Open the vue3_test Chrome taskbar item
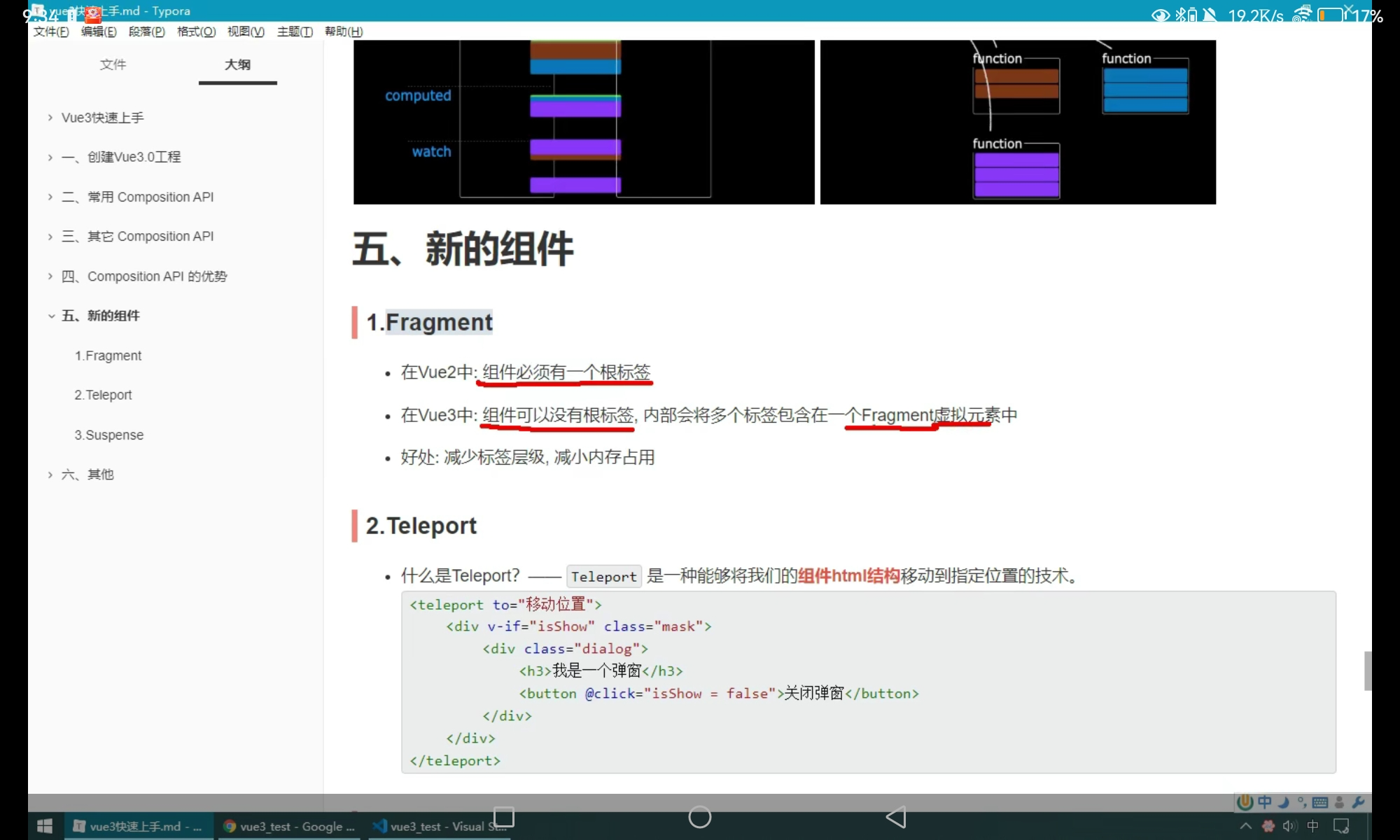1400x840 pixels. click(x=289, y=827)
